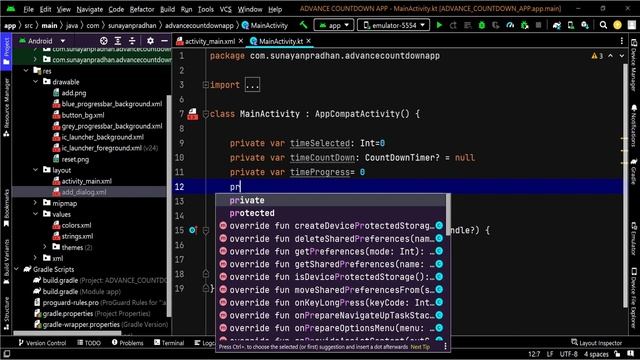Click the Stop square icon
The height and width of the screenshot is (360, 640).
[538, 25]
